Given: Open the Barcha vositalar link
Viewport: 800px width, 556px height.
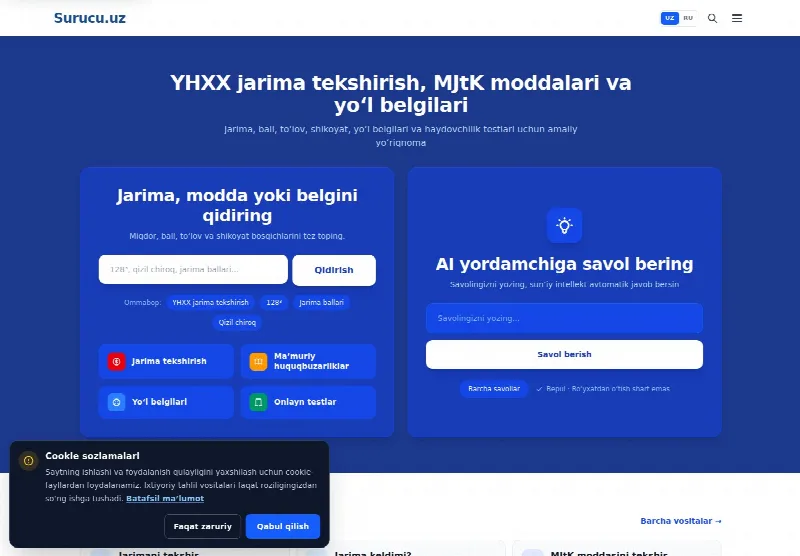Looking at the screenshot, I should 681,521.
